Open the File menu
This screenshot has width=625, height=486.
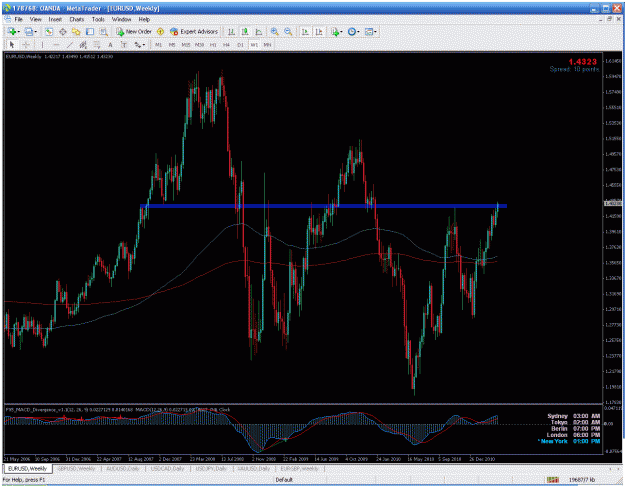click(x=18, y=19)
